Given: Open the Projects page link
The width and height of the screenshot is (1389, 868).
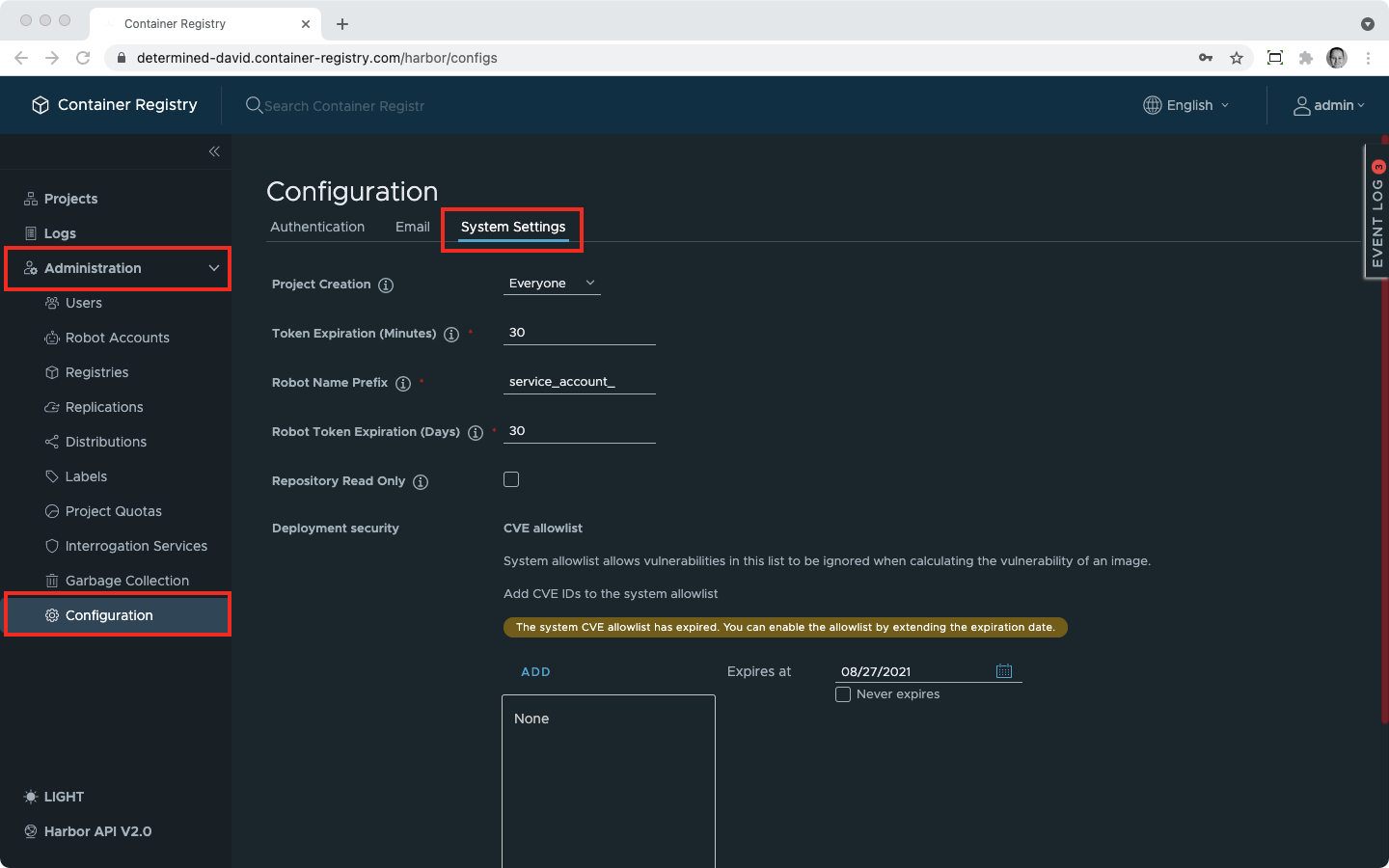Looking at the screenshot, I should click(71, 199).
